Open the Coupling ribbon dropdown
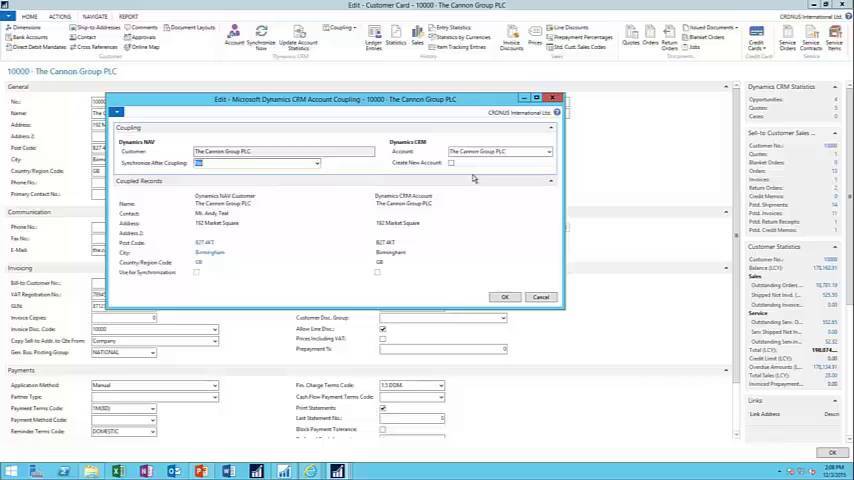The width and height of the screenshot is (854, 480). [x=340, y=27]
